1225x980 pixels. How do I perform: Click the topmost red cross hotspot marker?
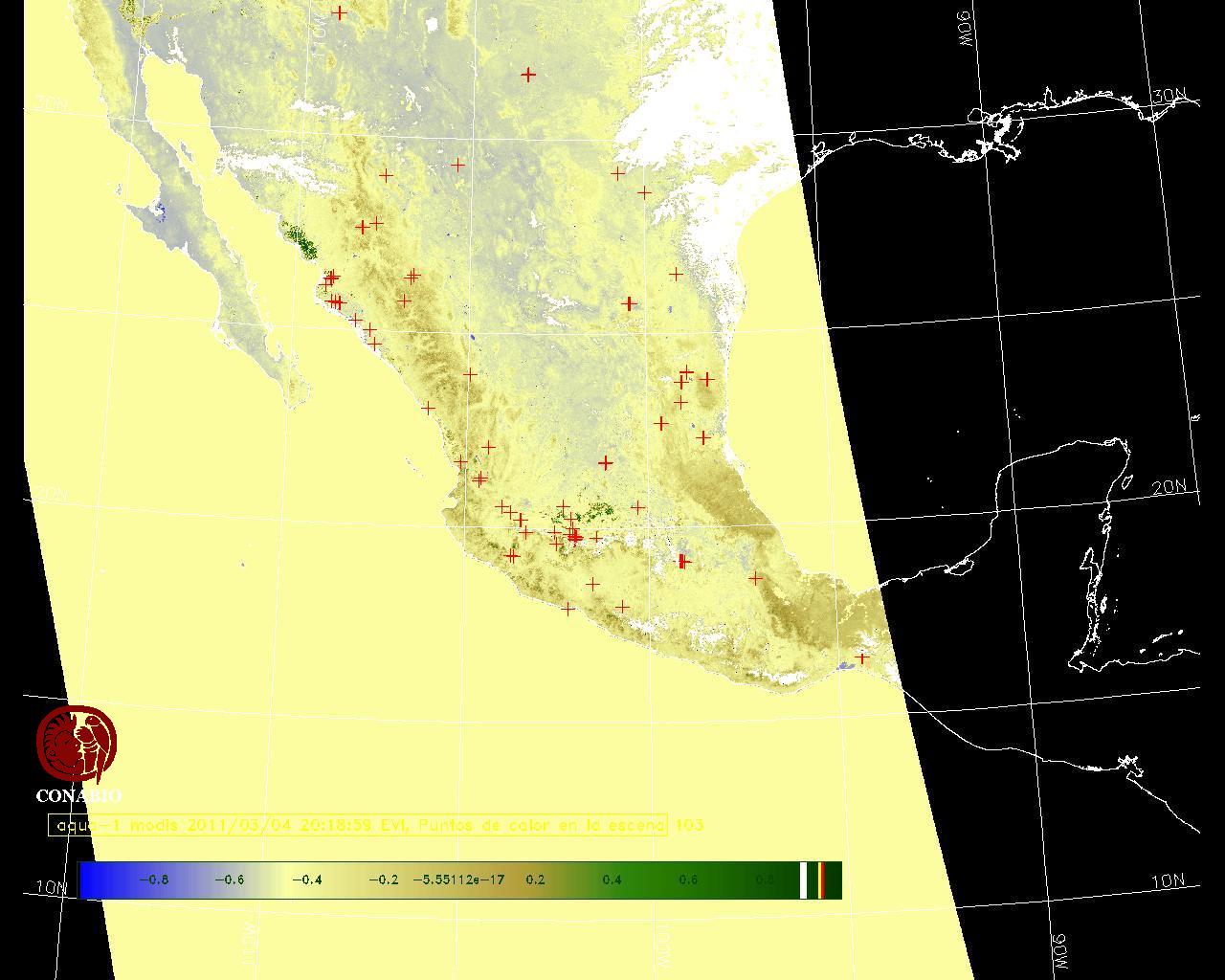pyautogui.click(x=340, y=12)
